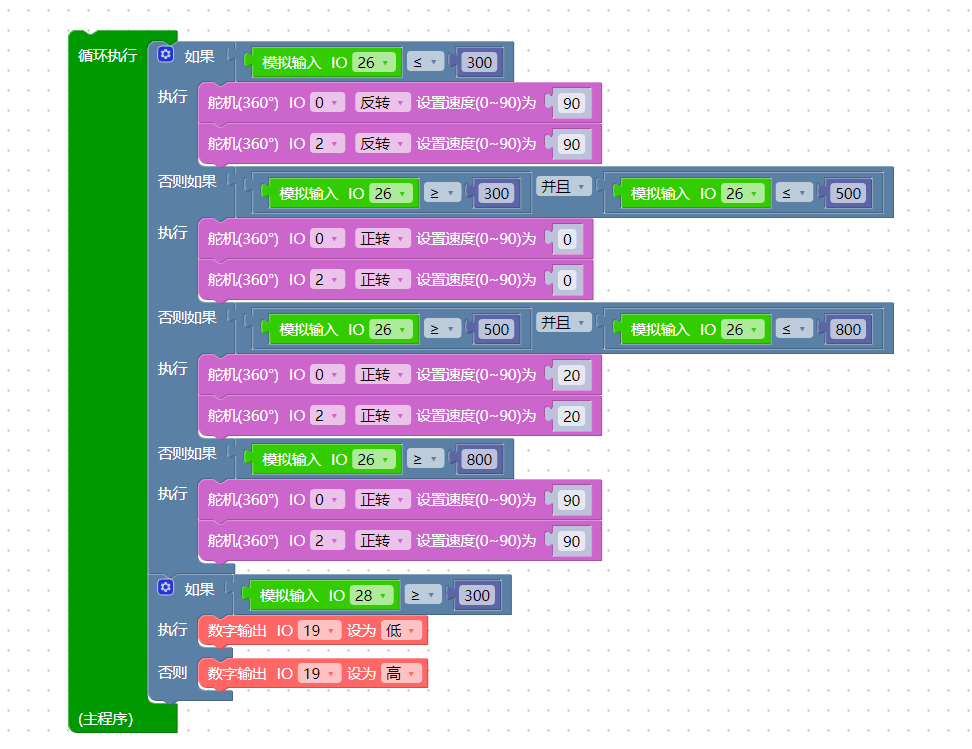
Task: Open gear on 如果 block with IO 28 condition
Action: tap(166, 587)
